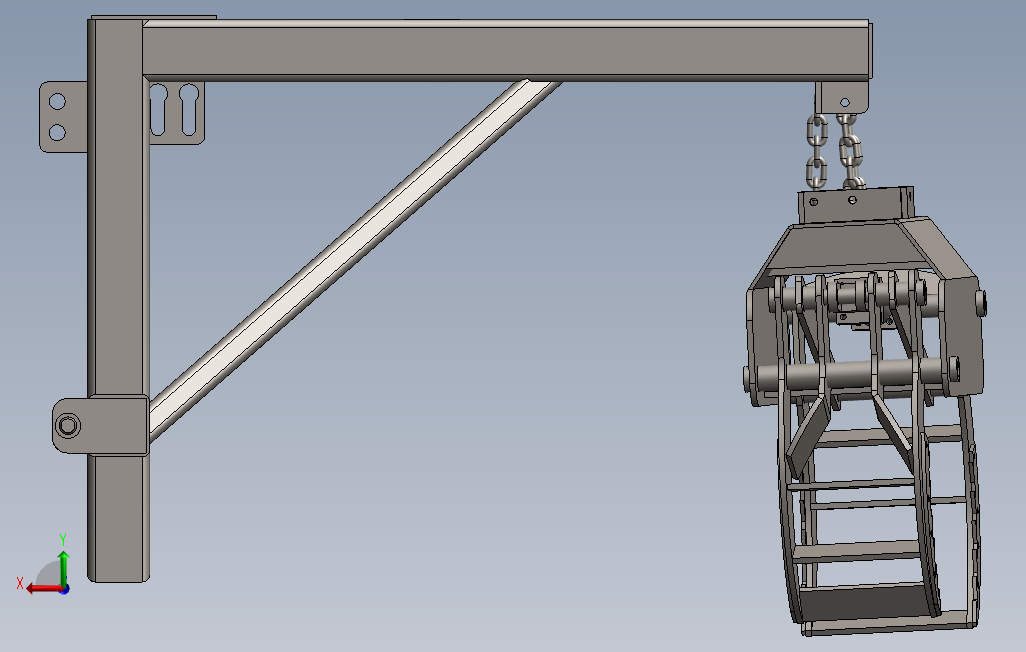Select the chain hanger lug at the boom end

[842, 98]
